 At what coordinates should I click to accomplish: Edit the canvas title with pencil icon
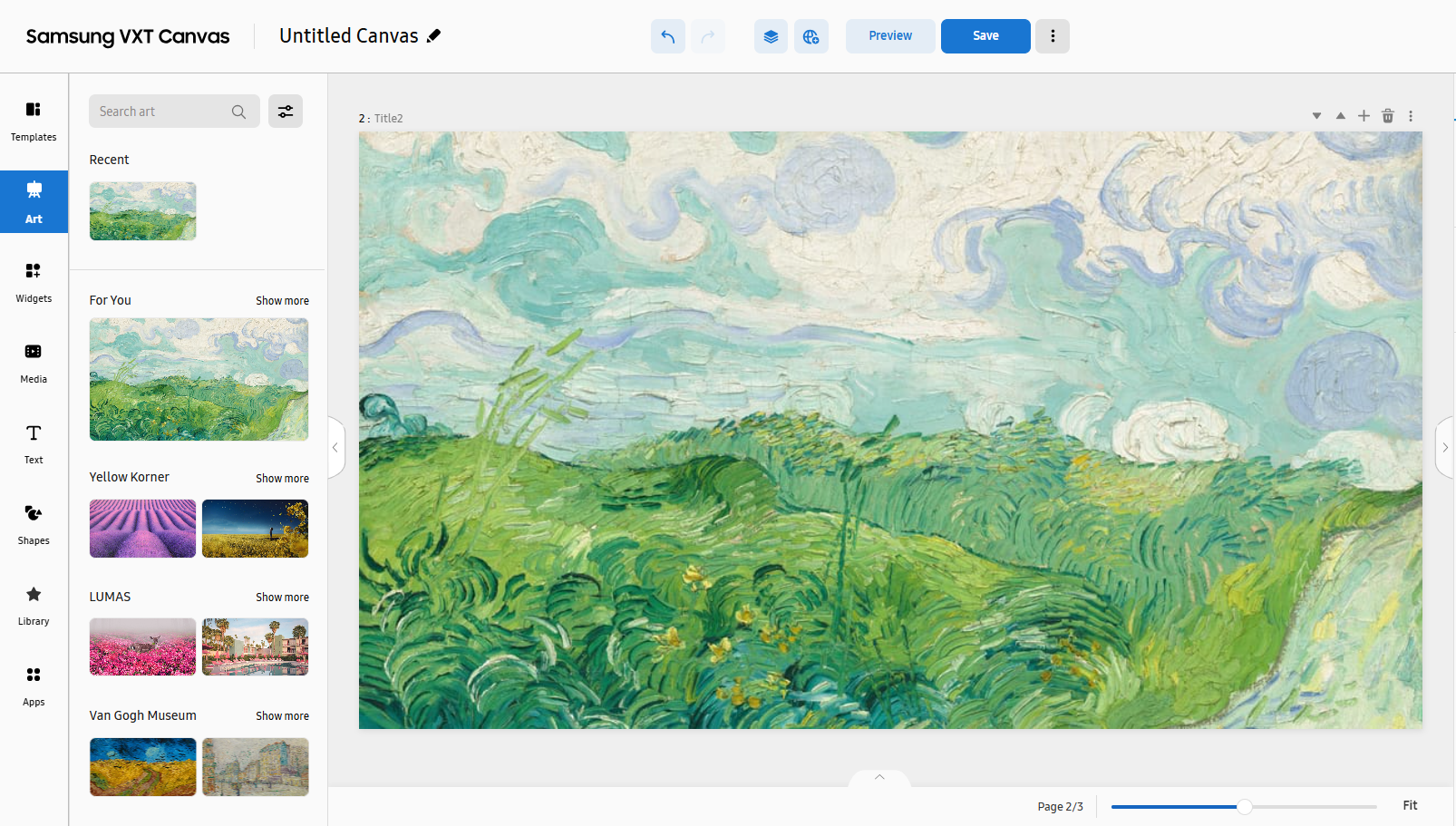coord(434,35)
